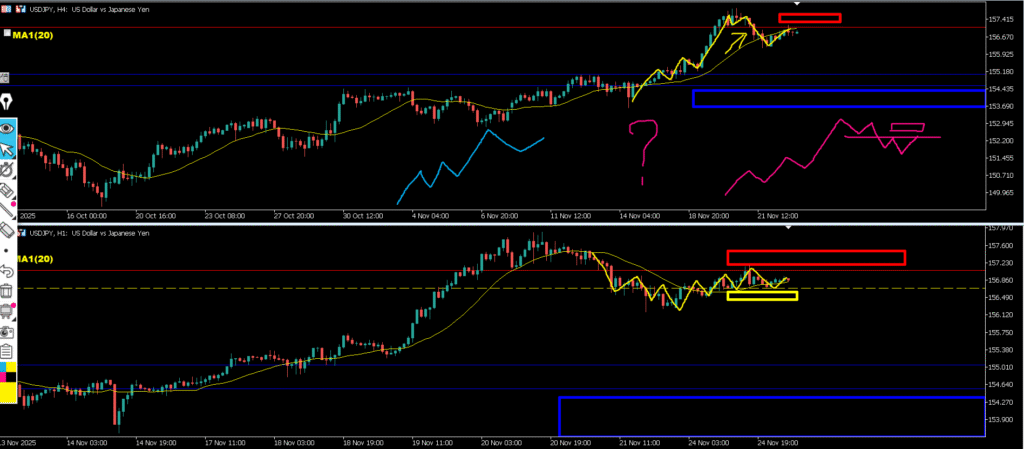Click the 157.415 price scale label
Viewport: 1024px width, 449px height.
[1002, 20]
